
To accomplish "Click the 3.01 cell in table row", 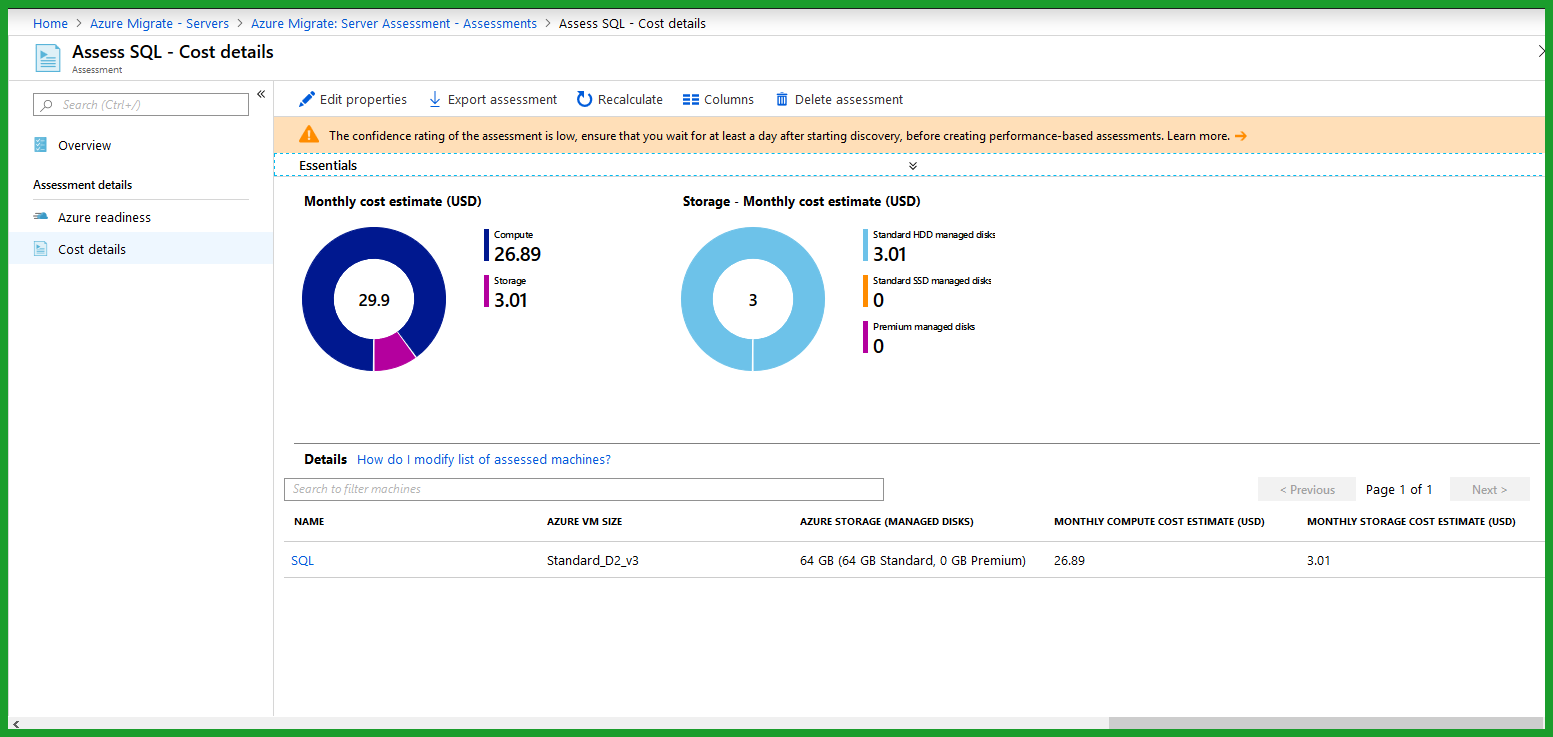I will (1319, 560).
